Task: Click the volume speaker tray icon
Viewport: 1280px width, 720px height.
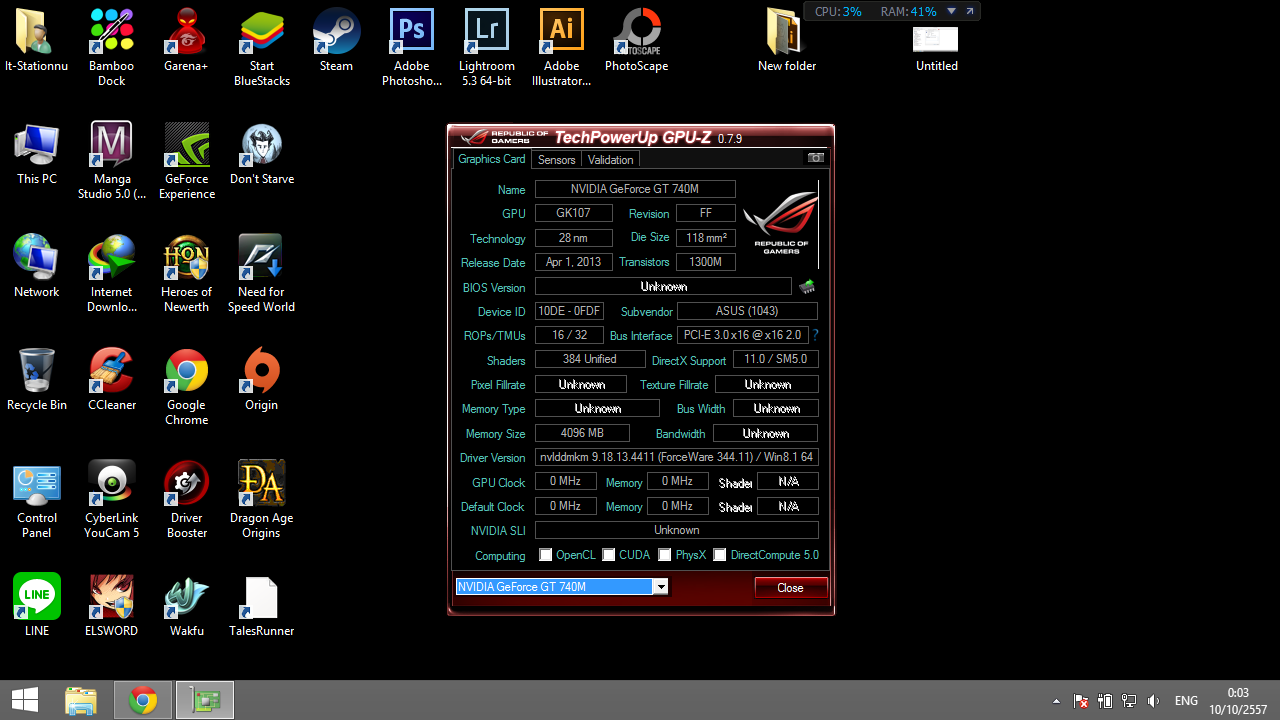Action: click(1154, 701)
